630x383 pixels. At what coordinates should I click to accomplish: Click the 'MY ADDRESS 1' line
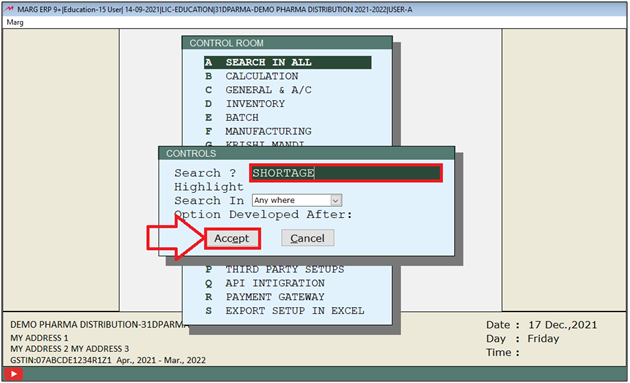click(x=39, y=338)
